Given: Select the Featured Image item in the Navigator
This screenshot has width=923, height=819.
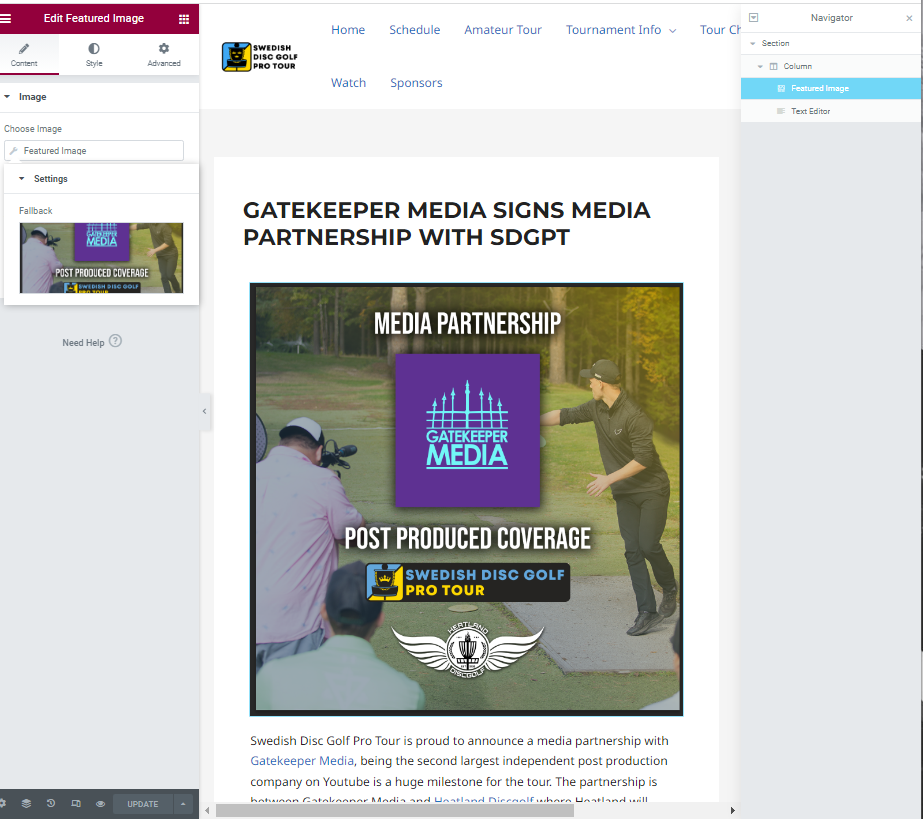Looking at the screenshot, I should click(x=831, y=88).
